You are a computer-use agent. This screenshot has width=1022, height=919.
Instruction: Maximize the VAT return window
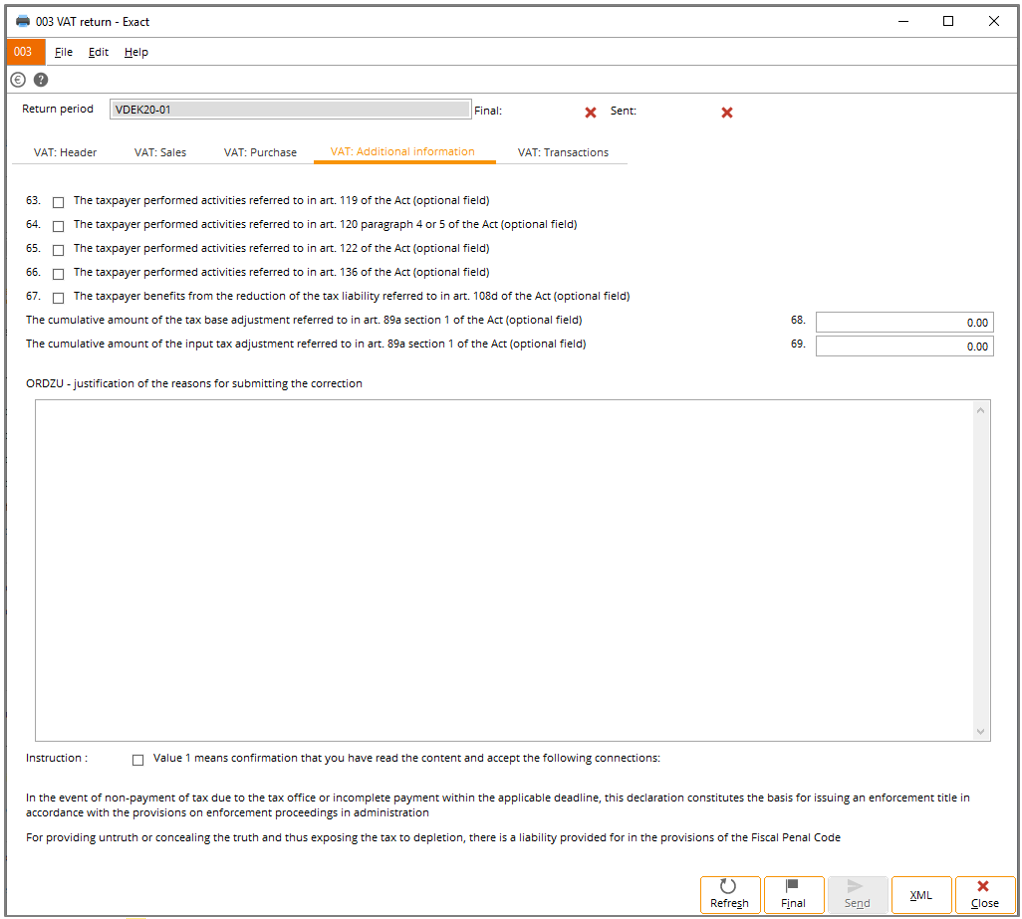[948, 22]
